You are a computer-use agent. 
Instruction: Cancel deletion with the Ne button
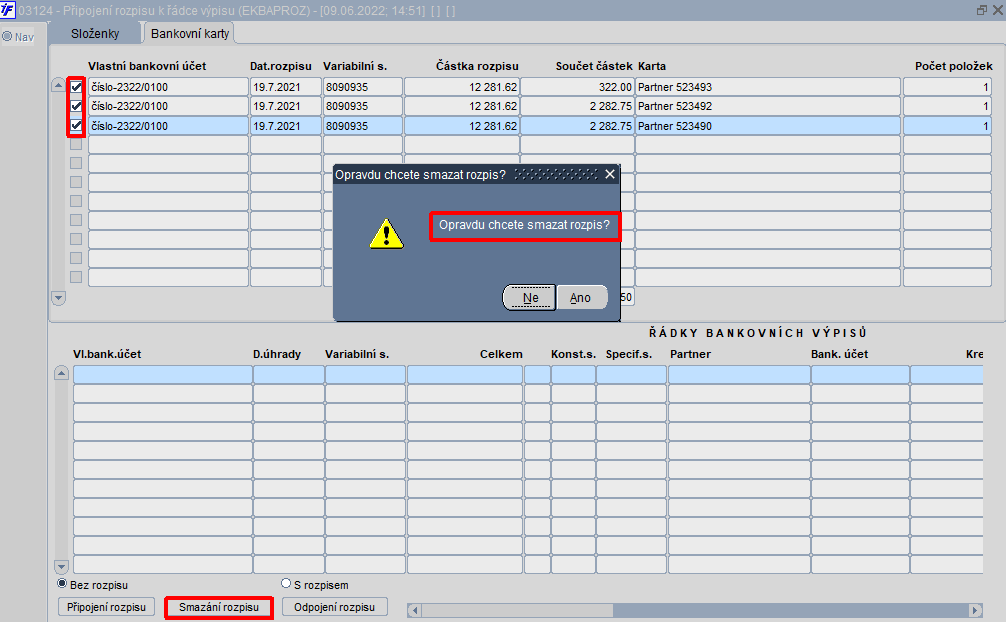[530, 297]
